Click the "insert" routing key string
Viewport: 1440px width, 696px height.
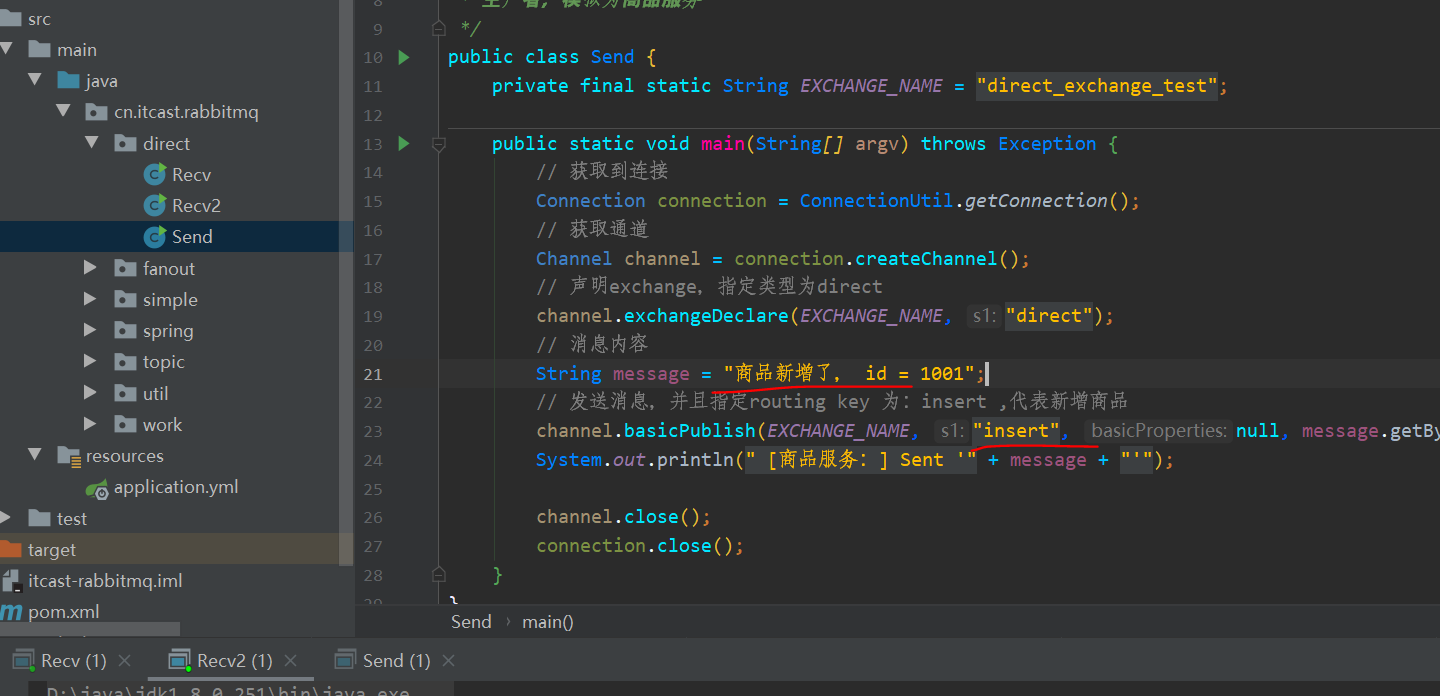point(1016,431)
